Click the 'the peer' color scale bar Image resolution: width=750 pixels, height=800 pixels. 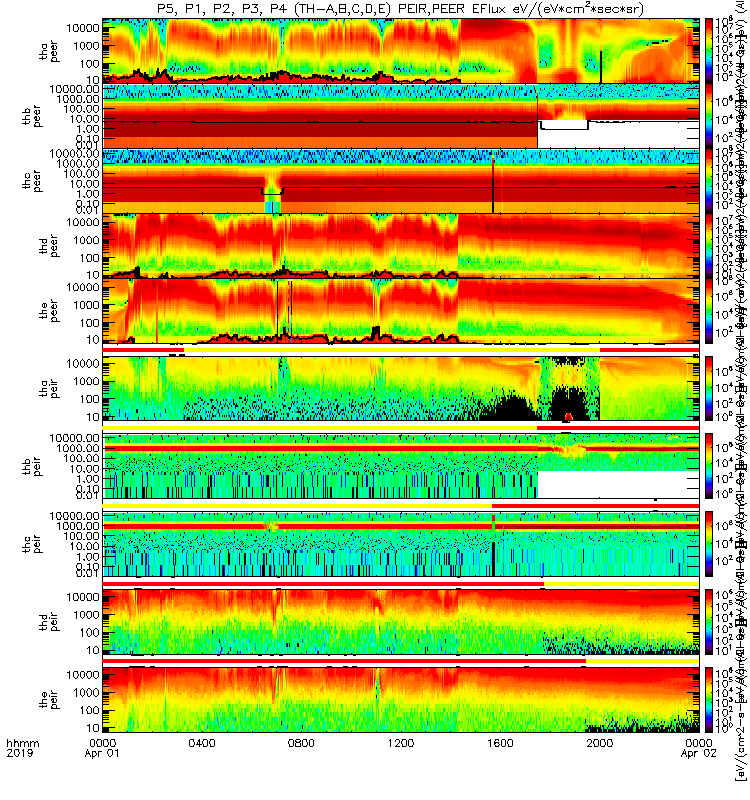coord(709,311)
